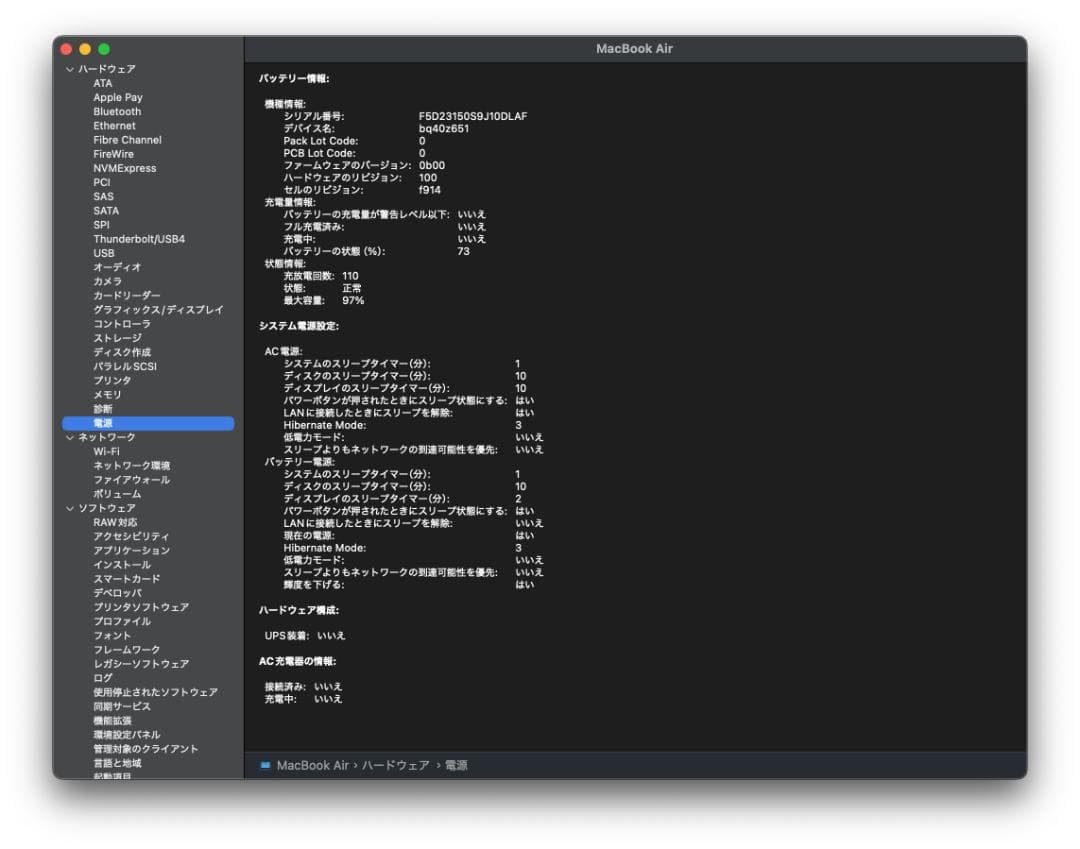Screen dimensions: 1080x849
Task: Click MacBook Air text in path bar
Action: (x=312, y=765)
